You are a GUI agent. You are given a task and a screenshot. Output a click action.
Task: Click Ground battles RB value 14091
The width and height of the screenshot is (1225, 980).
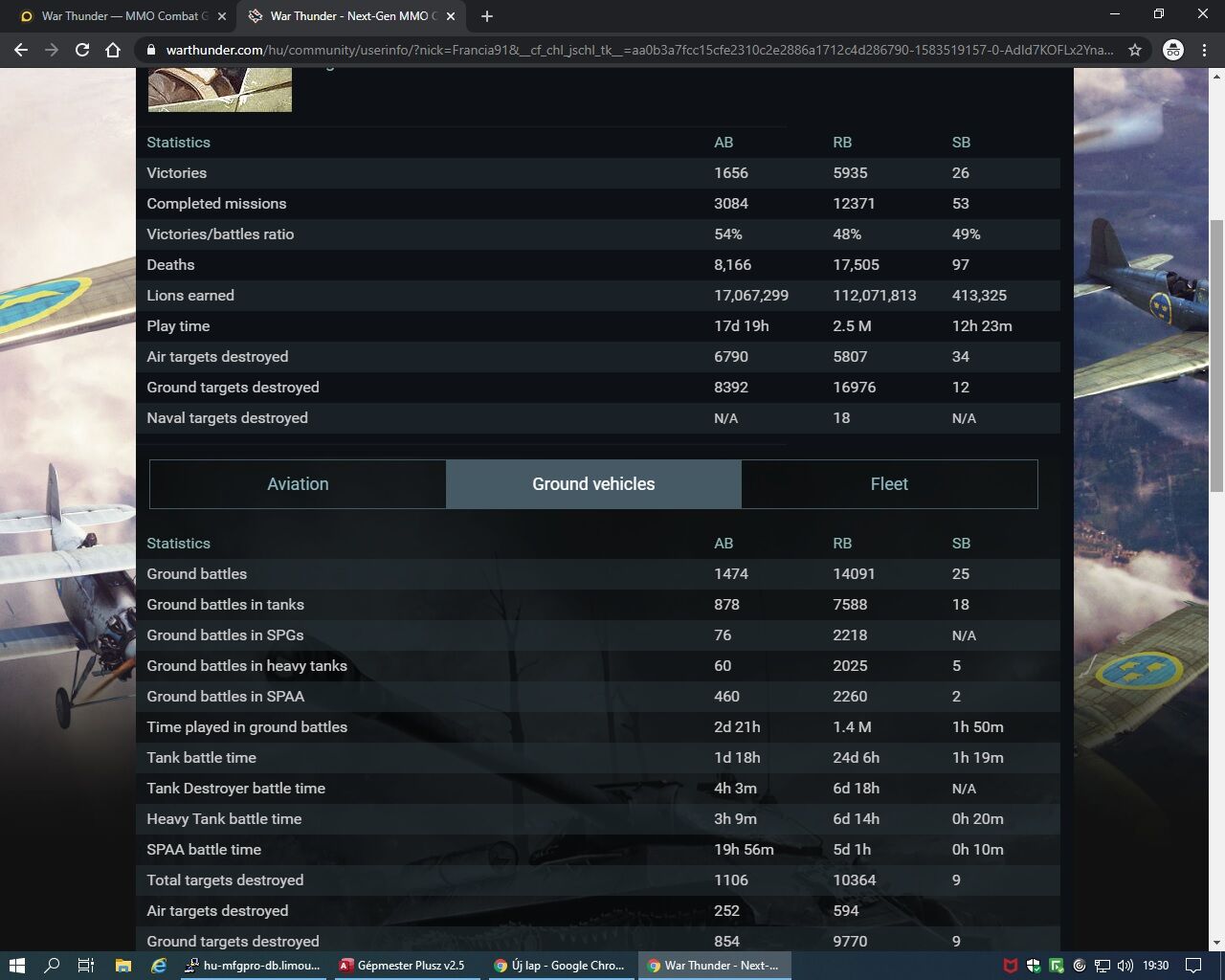click(854, 574)
